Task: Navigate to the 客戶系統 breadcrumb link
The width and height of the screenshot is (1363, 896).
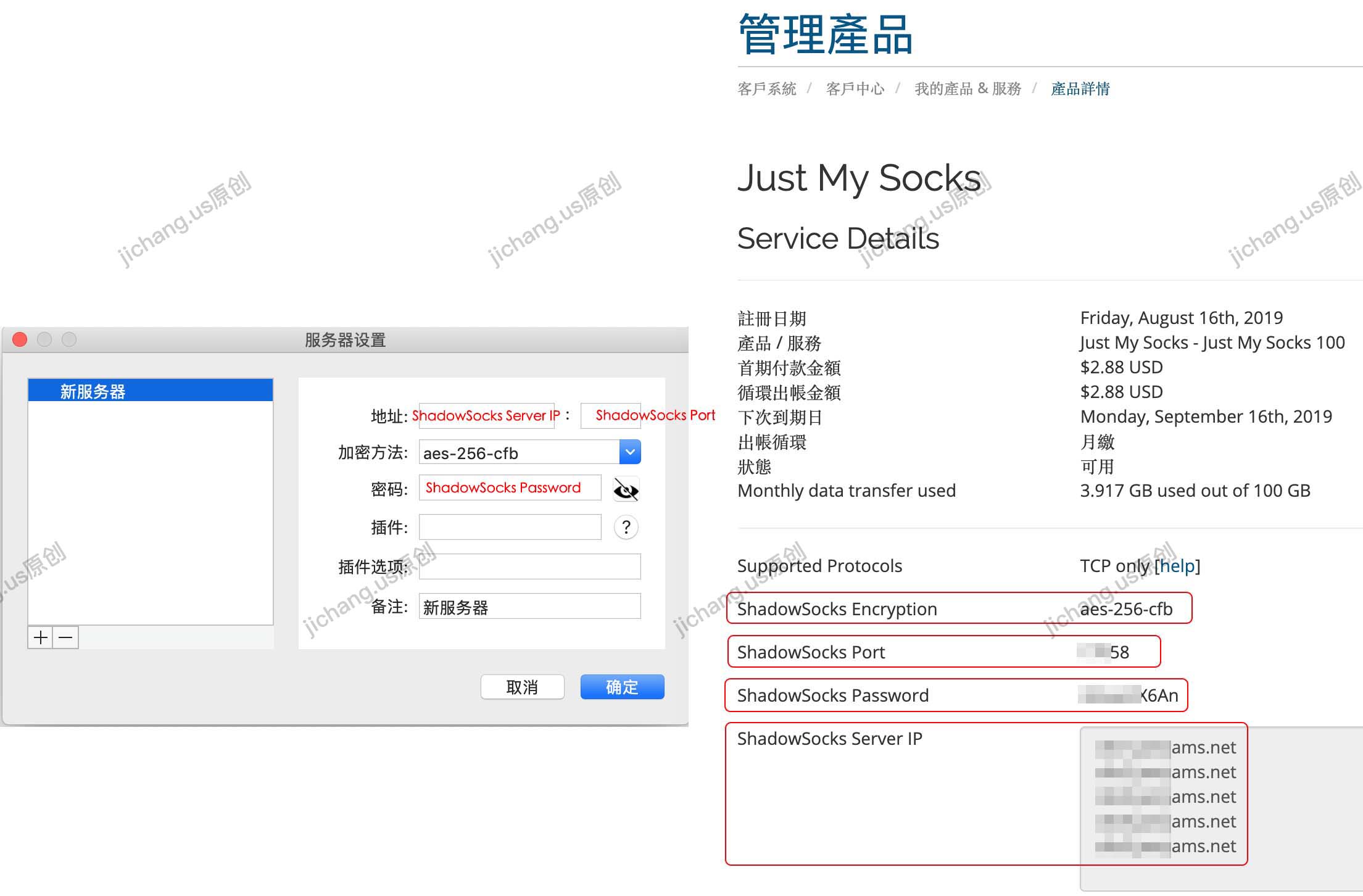Action: [766, 89]
